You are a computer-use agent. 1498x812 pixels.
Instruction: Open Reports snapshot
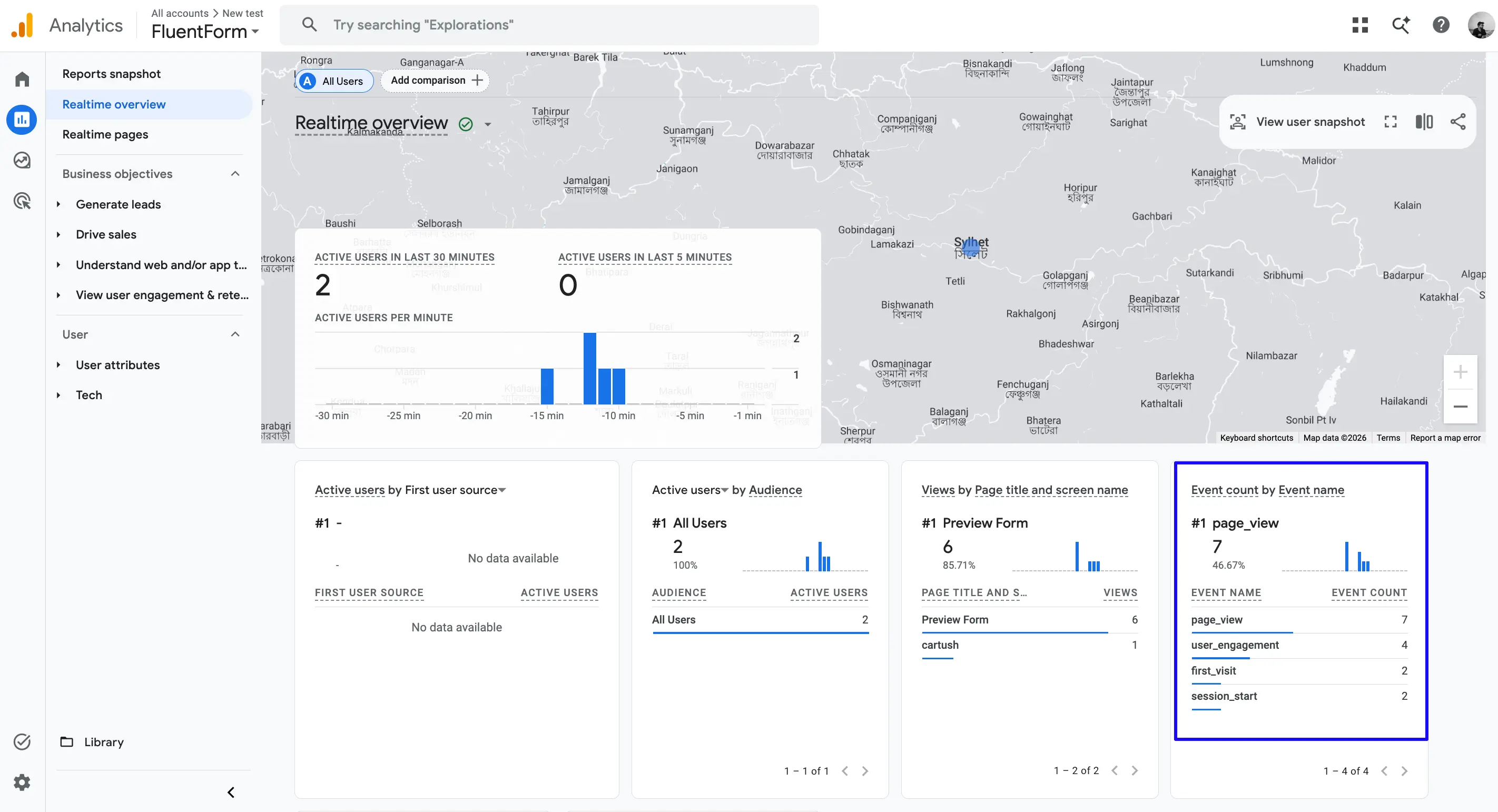click(112, 74)
